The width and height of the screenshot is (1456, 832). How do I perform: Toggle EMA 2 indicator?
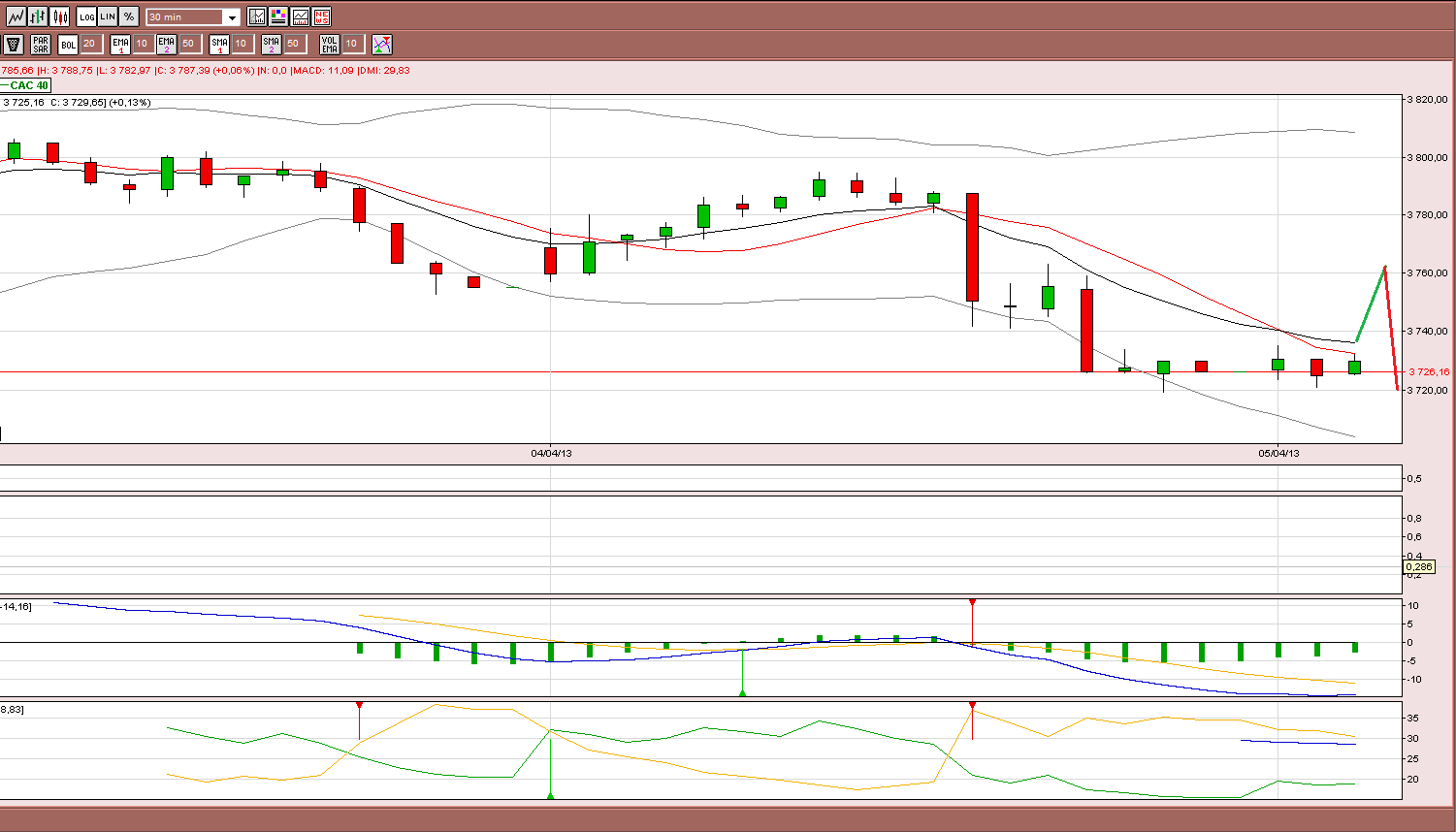(167, 44)
